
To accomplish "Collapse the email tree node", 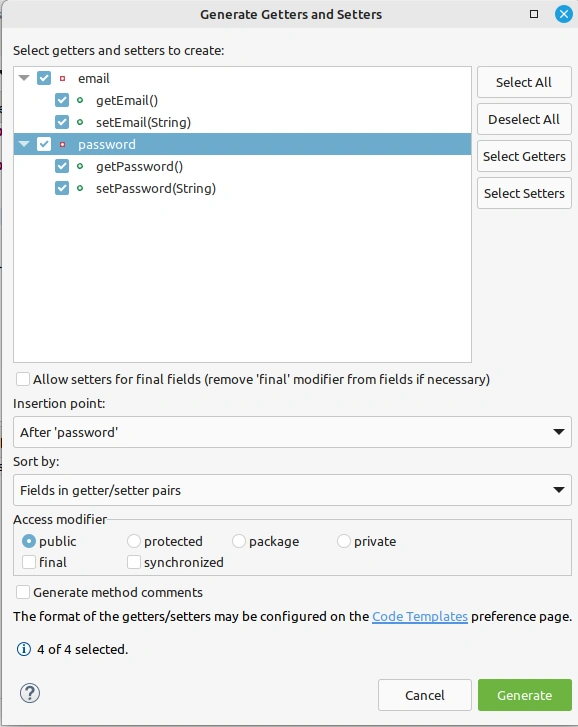I will [x=24, y=78].
